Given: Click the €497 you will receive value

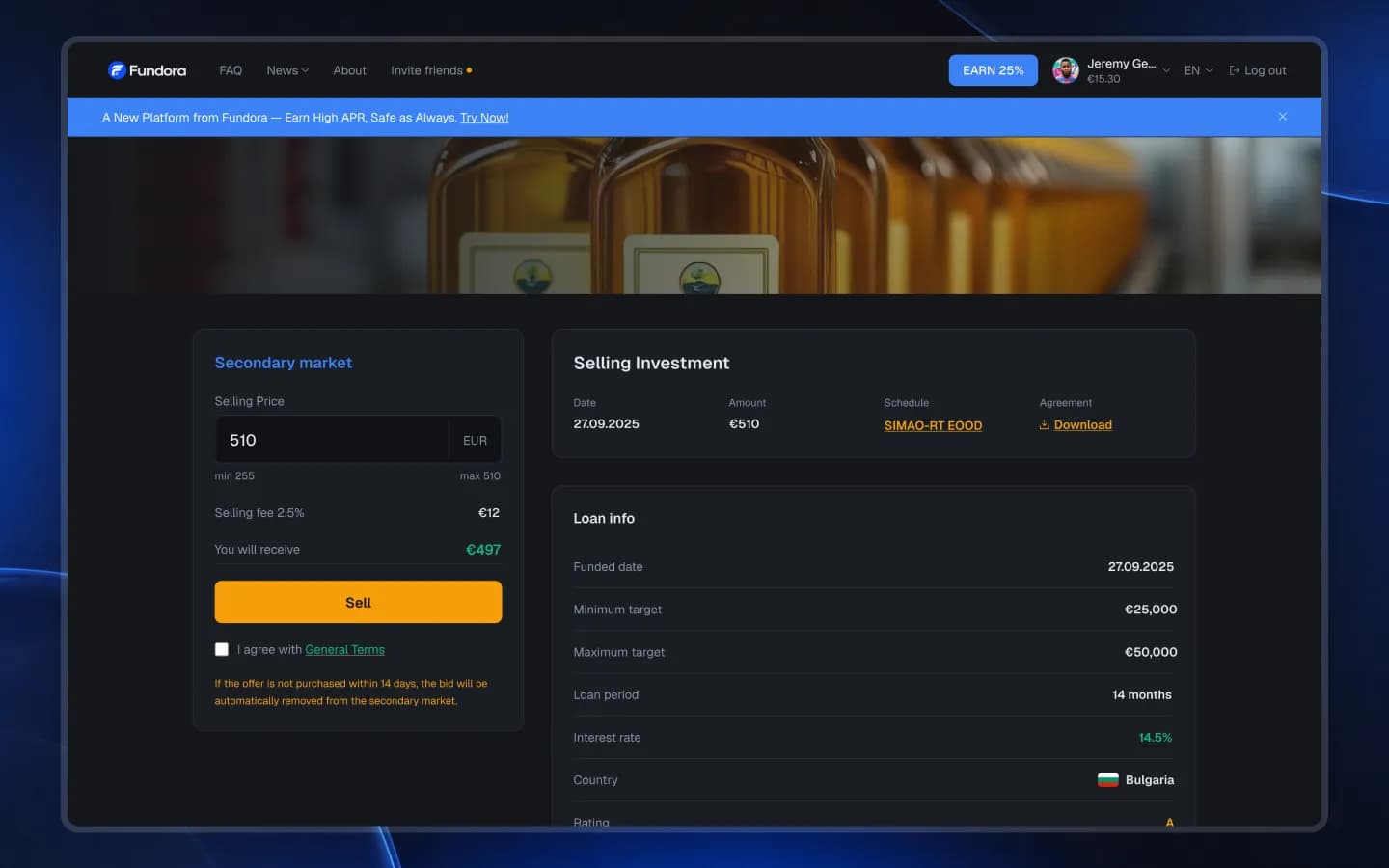Looking at the screenshot, I should coord(483,550).
